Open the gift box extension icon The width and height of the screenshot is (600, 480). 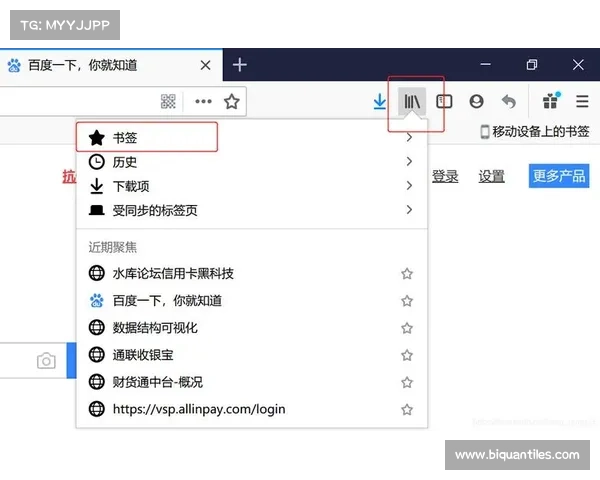click(551, 101)
